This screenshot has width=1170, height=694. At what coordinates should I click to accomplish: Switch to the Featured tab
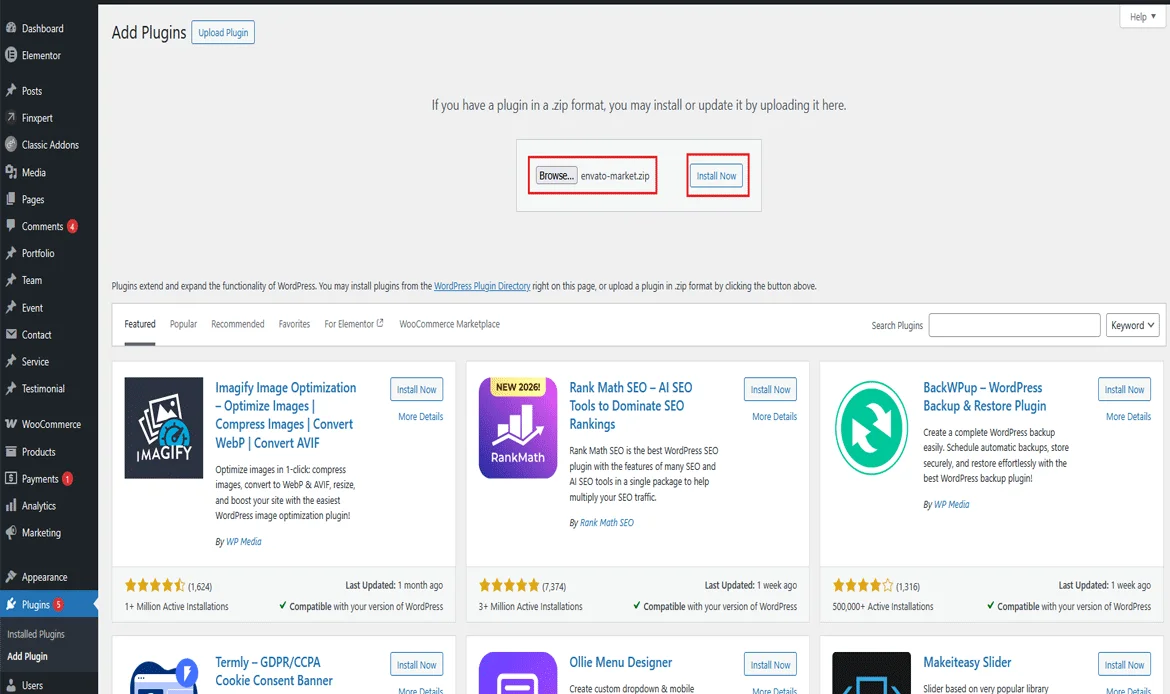coord(140,324)
